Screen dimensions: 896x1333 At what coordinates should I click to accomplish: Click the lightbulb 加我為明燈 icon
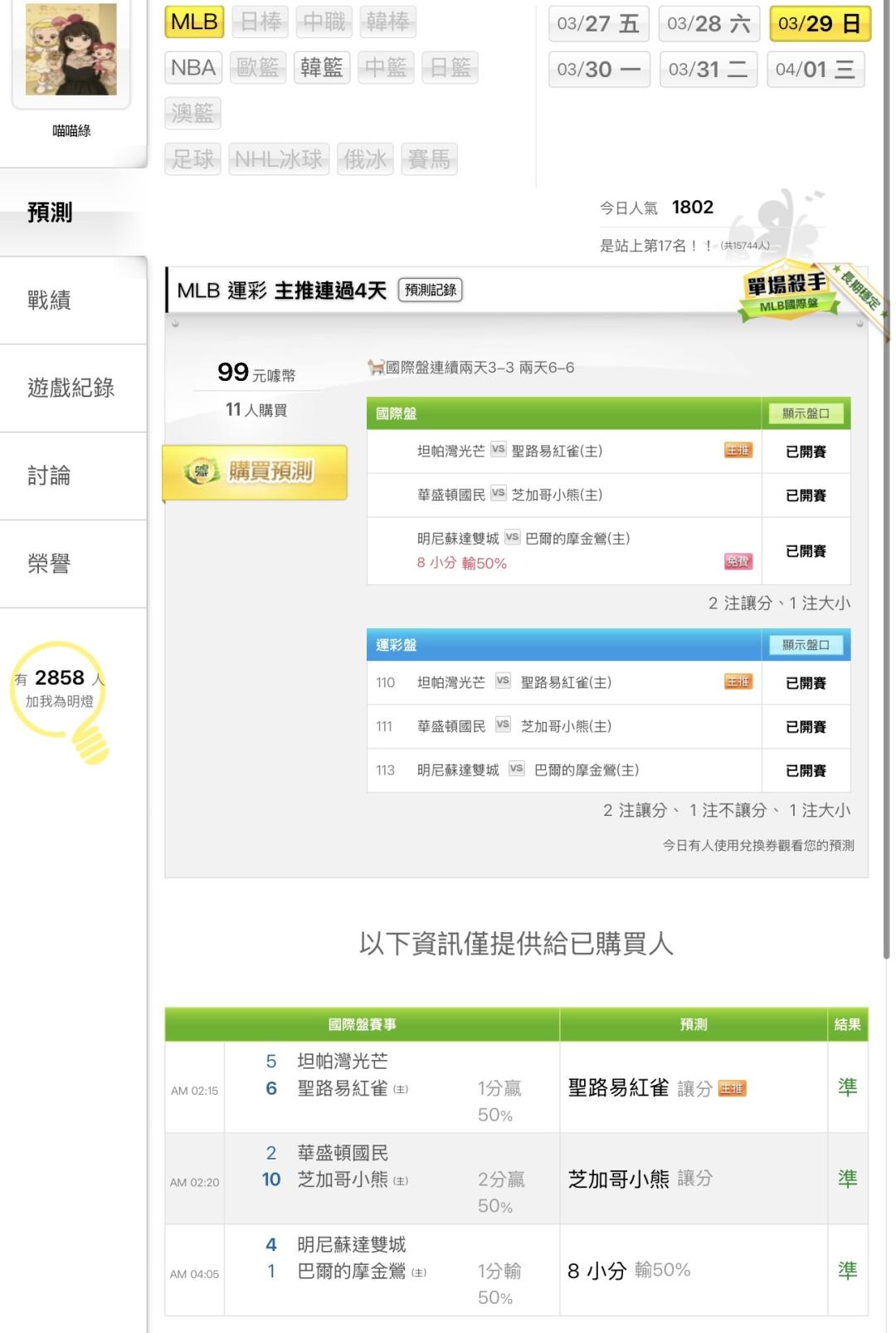61,701
